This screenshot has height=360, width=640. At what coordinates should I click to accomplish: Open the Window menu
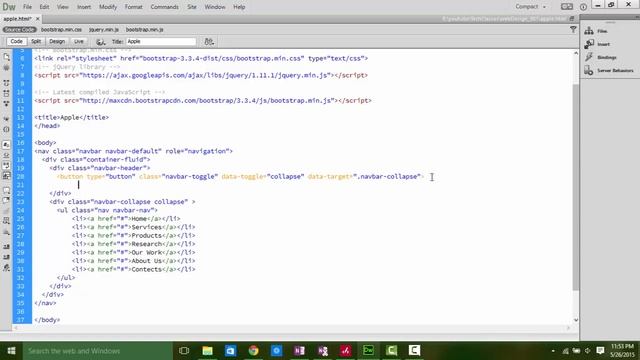click(x=215, y=7)
